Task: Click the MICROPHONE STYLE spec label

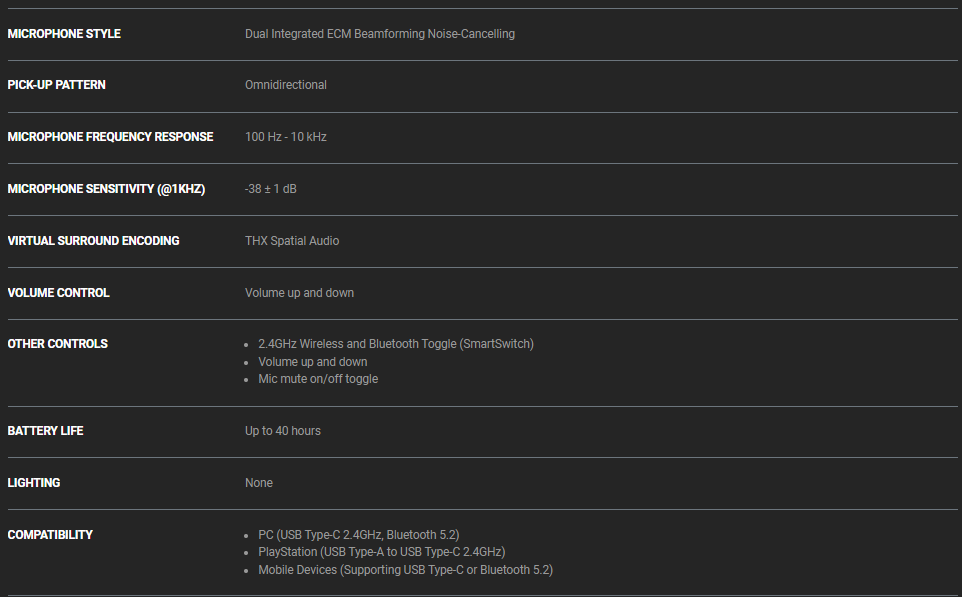Action: click(64, 34)
